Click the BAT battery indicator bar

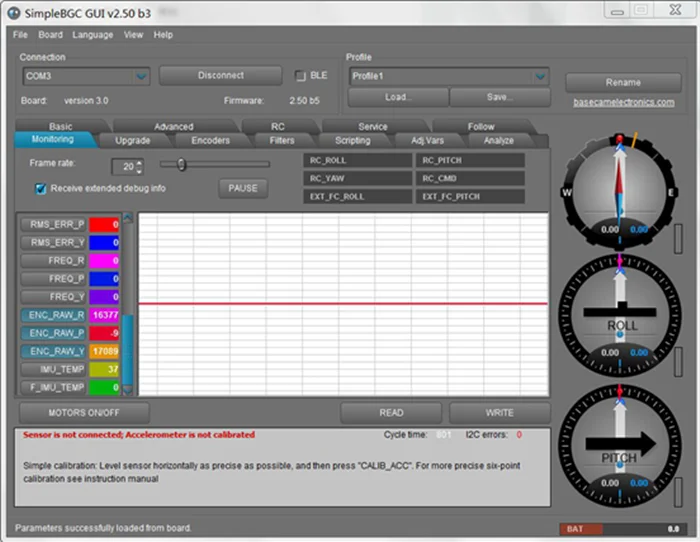tap(622, 528)
